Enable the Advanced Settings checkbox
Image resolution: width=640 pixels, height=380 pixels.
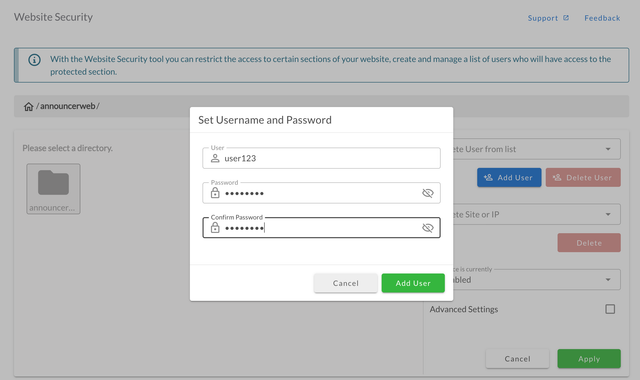coord(610,309)
